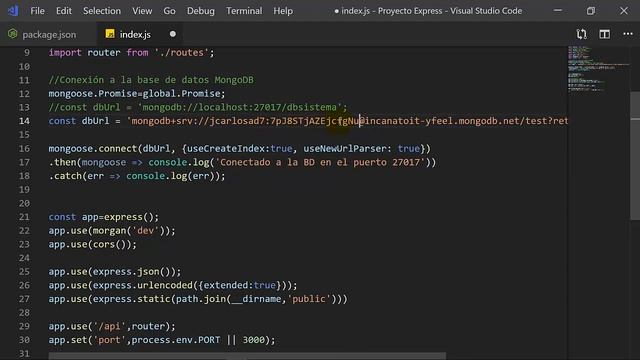Click line number 21 in the gutter
Image resolution: width=640 pixels, height=360 pixels.
[x=24, y=217]
